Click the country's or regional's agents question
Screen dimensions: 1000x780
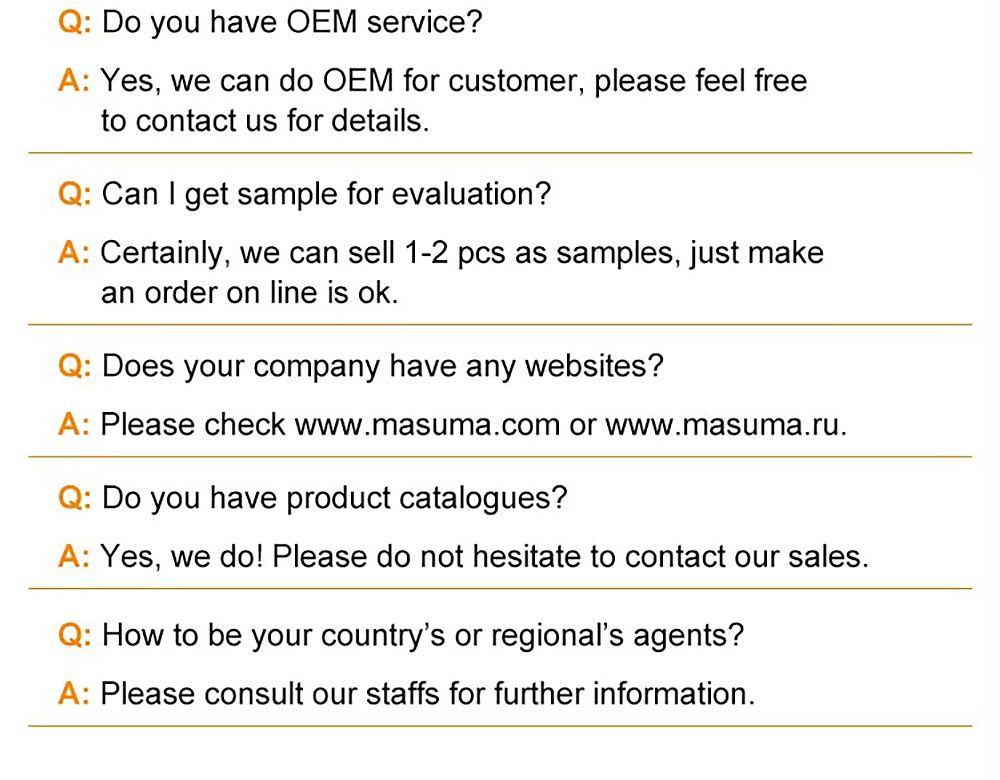423,635
